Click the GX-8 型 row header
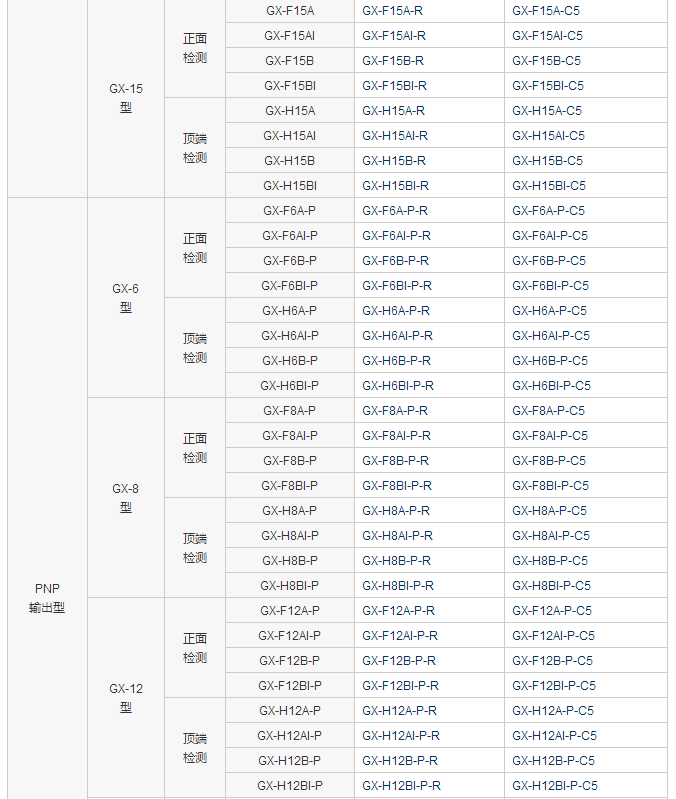Image resolution: width=676 pixels, height=799 pixels. coord(126,498)
